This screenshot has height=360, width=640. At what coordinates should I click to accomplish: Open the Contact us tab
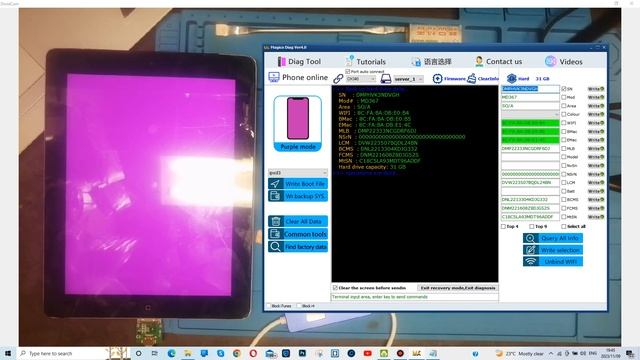tap(498, 62)
